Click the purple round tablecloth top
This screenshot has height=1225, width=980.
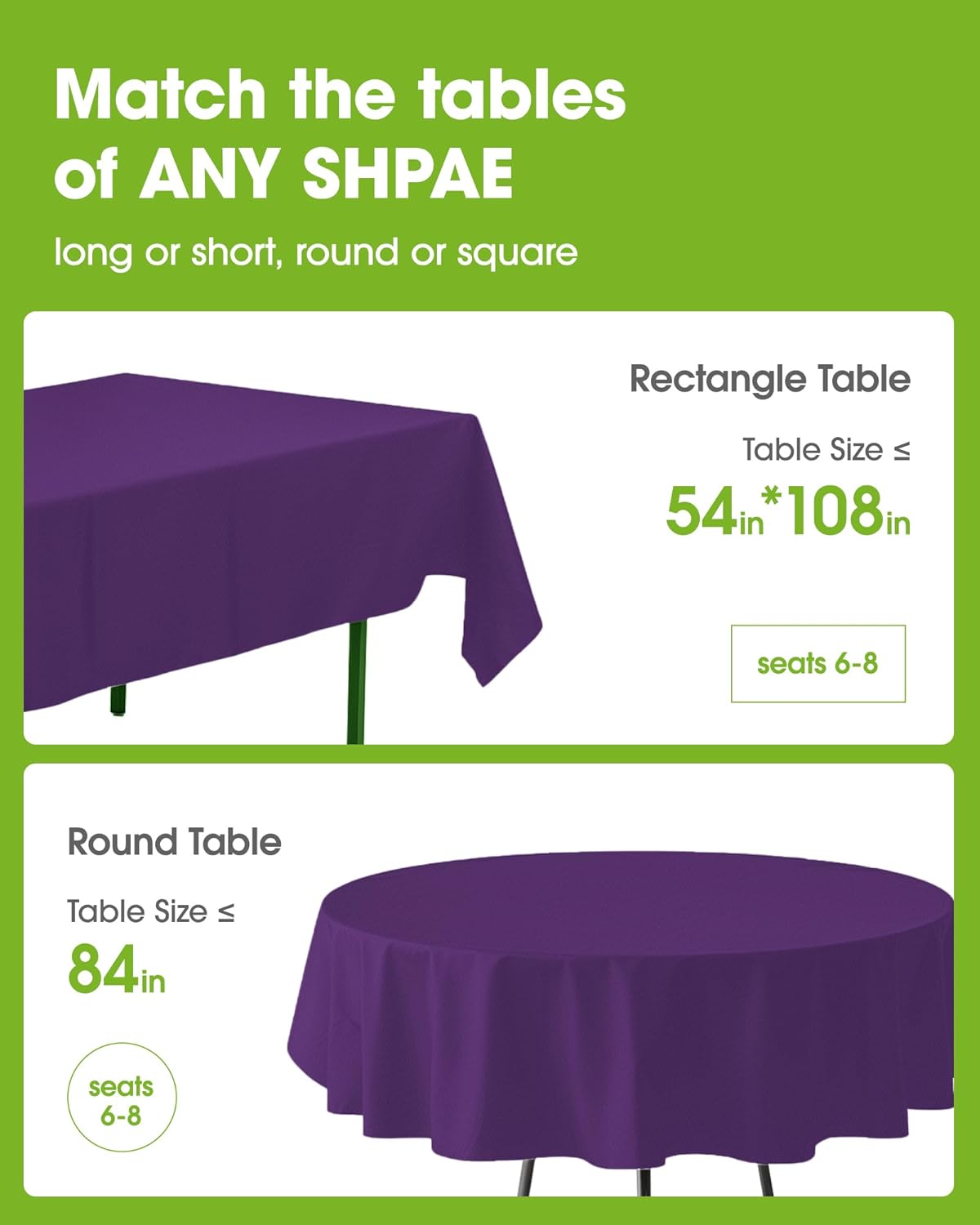click(637, 906)
